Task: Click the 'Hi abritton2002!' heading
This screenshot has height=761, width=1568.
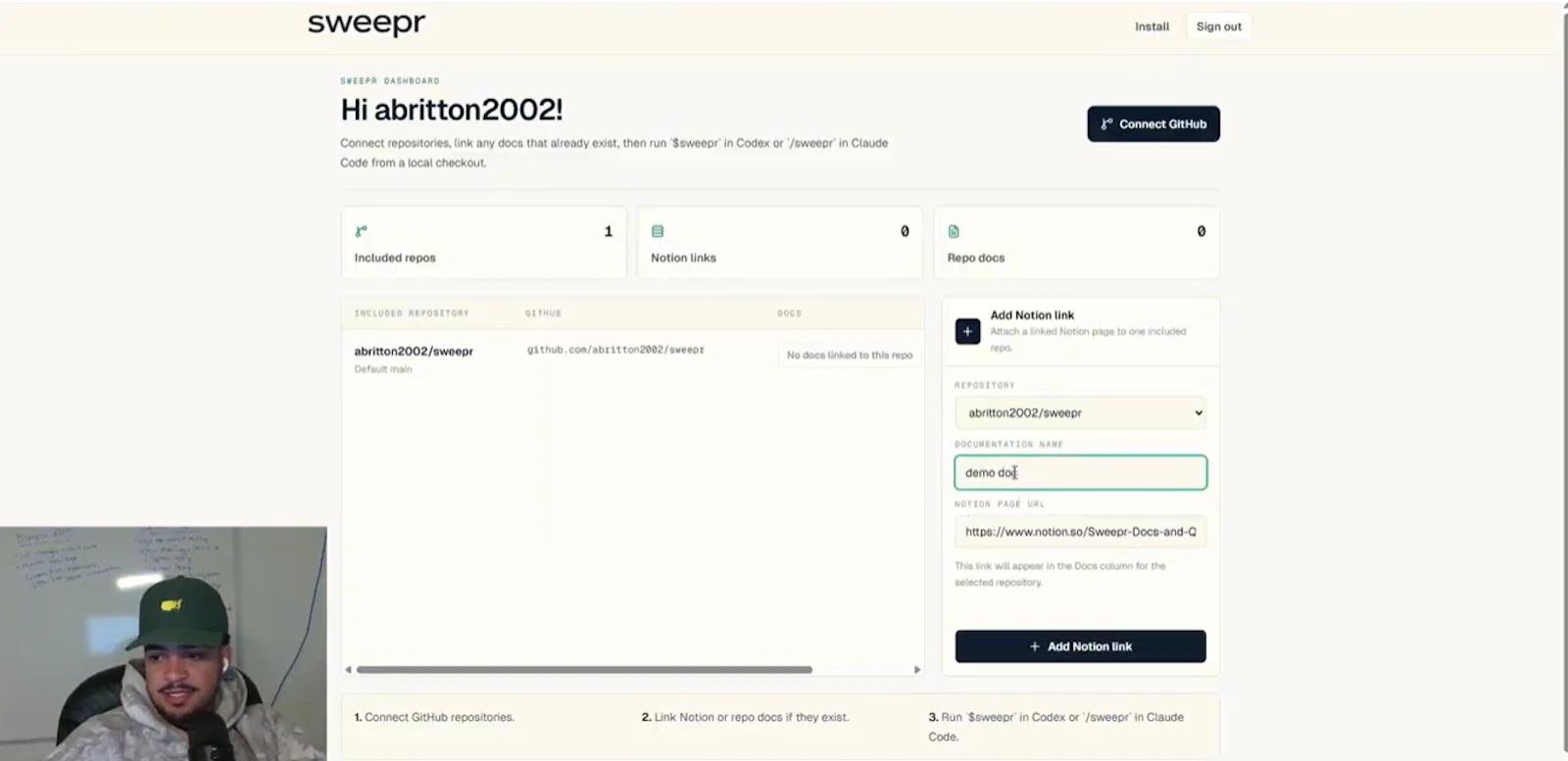Action: (452, 110)
